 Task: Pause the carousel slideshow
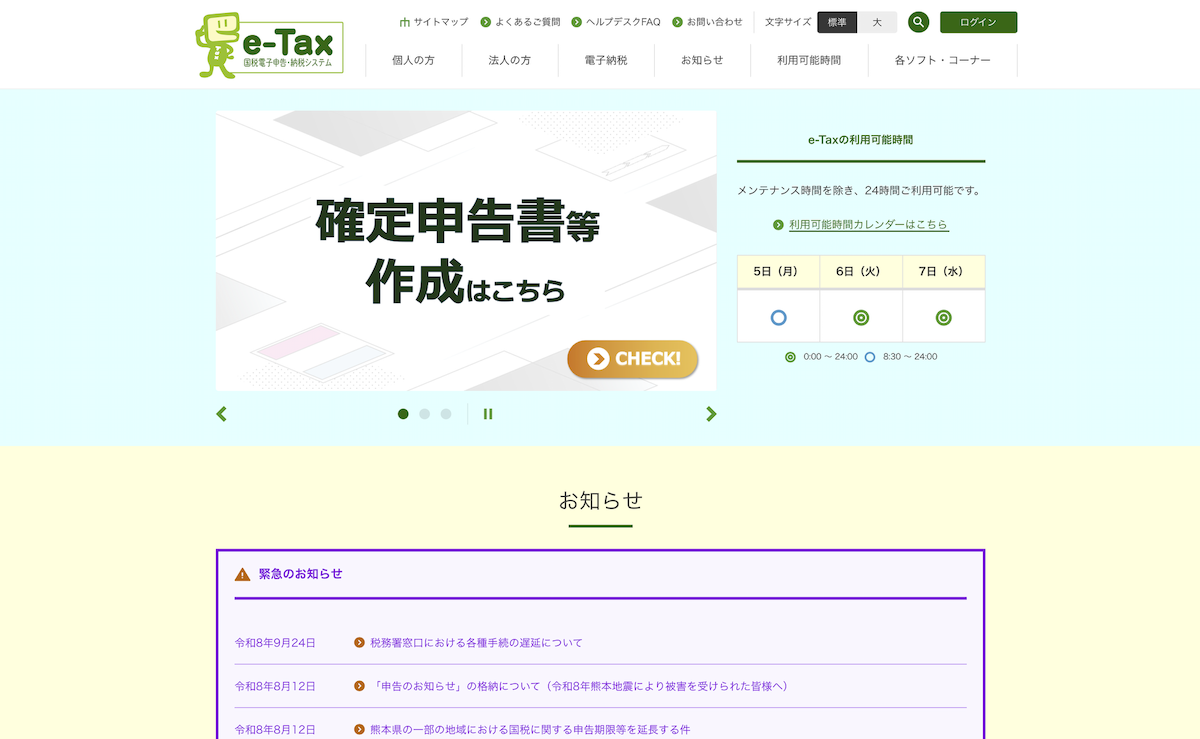coord(488,414)
